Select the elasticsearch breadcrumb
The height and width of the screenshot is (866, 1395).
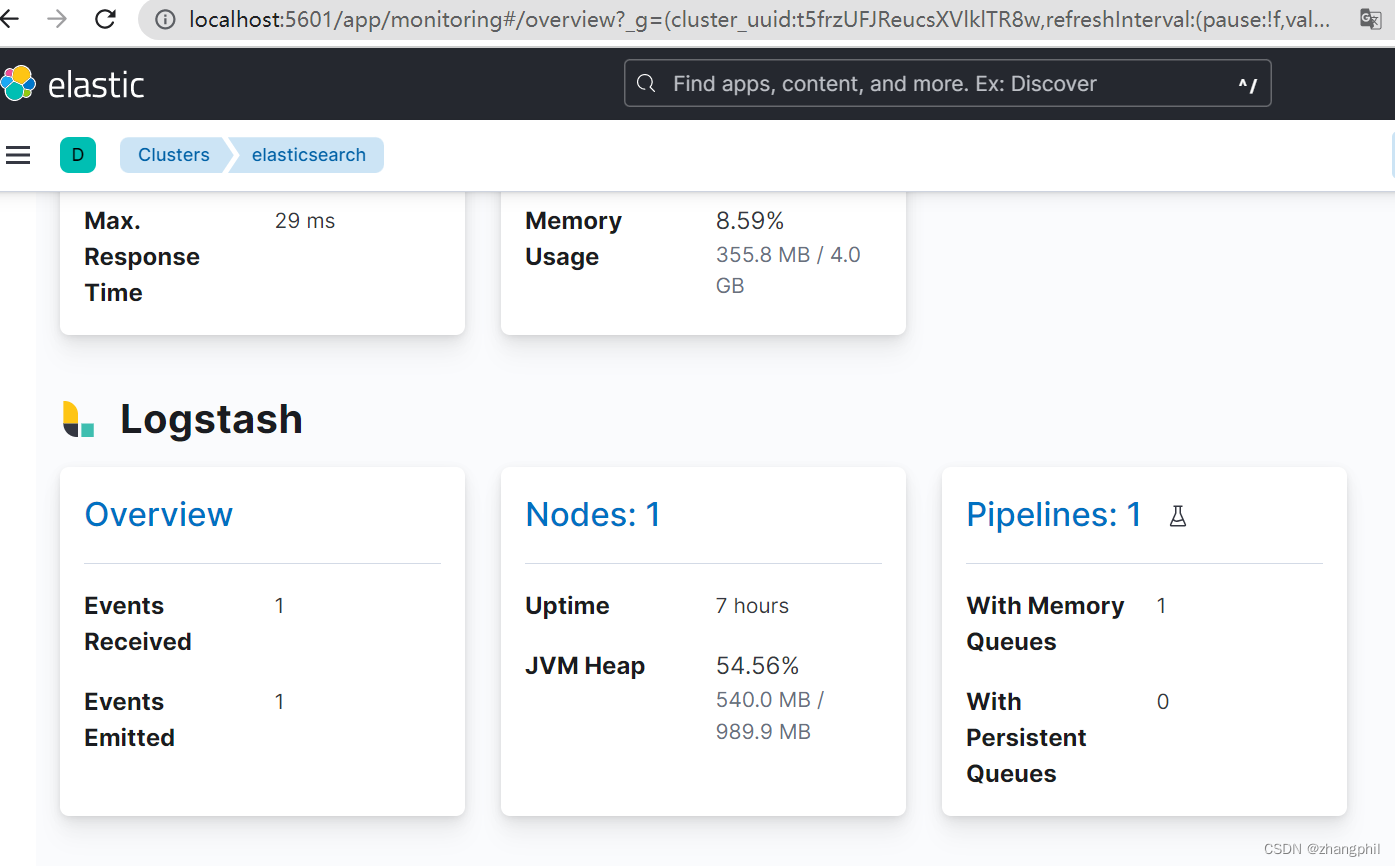click(307, 155)
